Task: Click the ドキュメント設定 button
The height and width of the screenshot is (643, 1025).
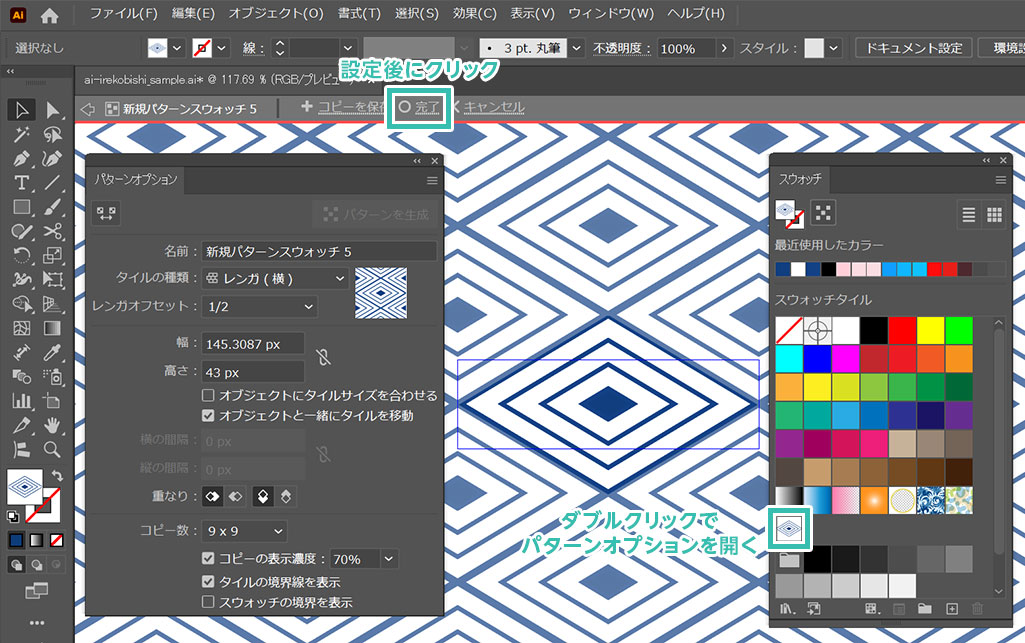Action: [913, 48]
